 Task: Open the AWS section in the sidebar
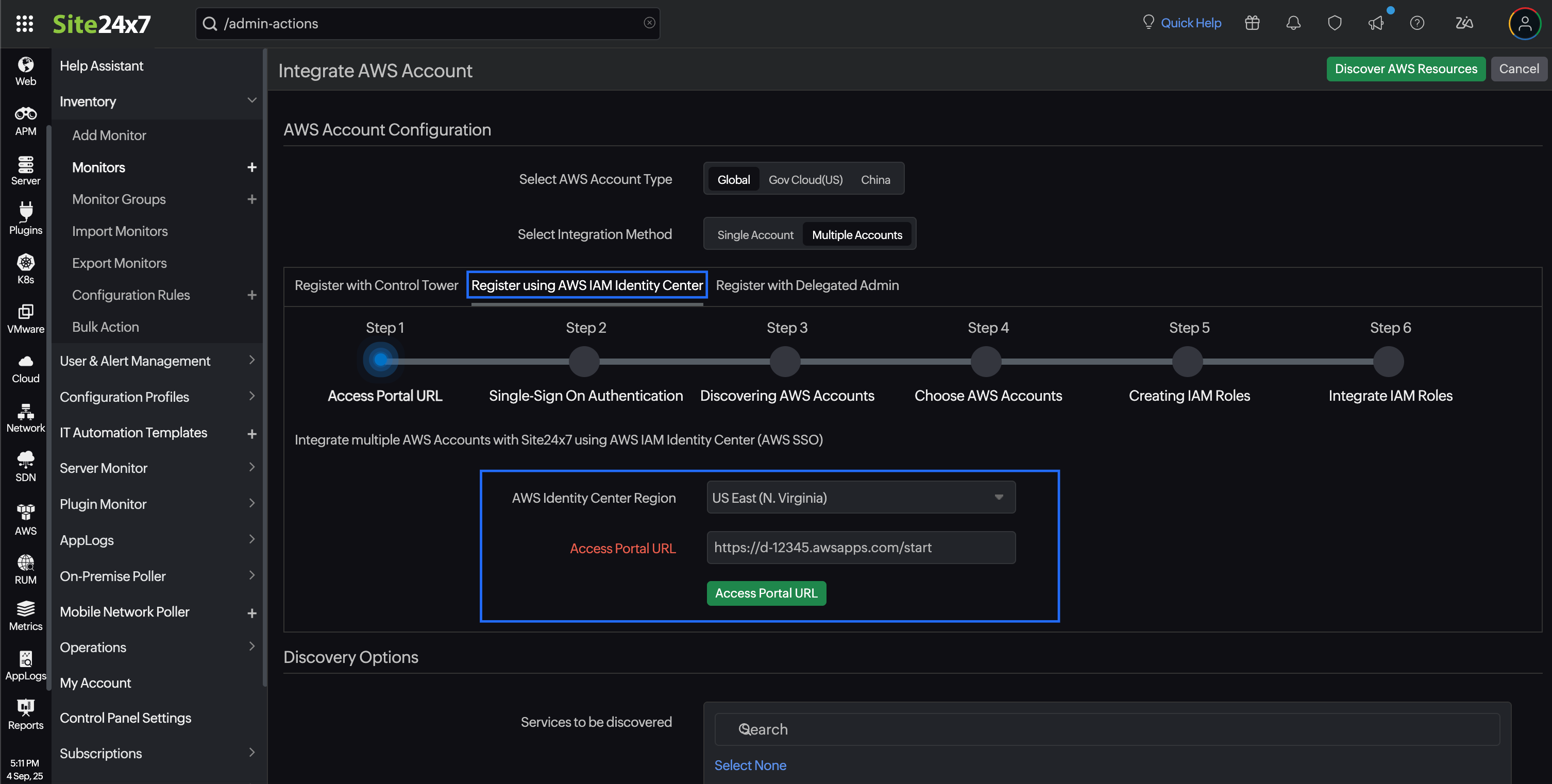pos(25,519)
